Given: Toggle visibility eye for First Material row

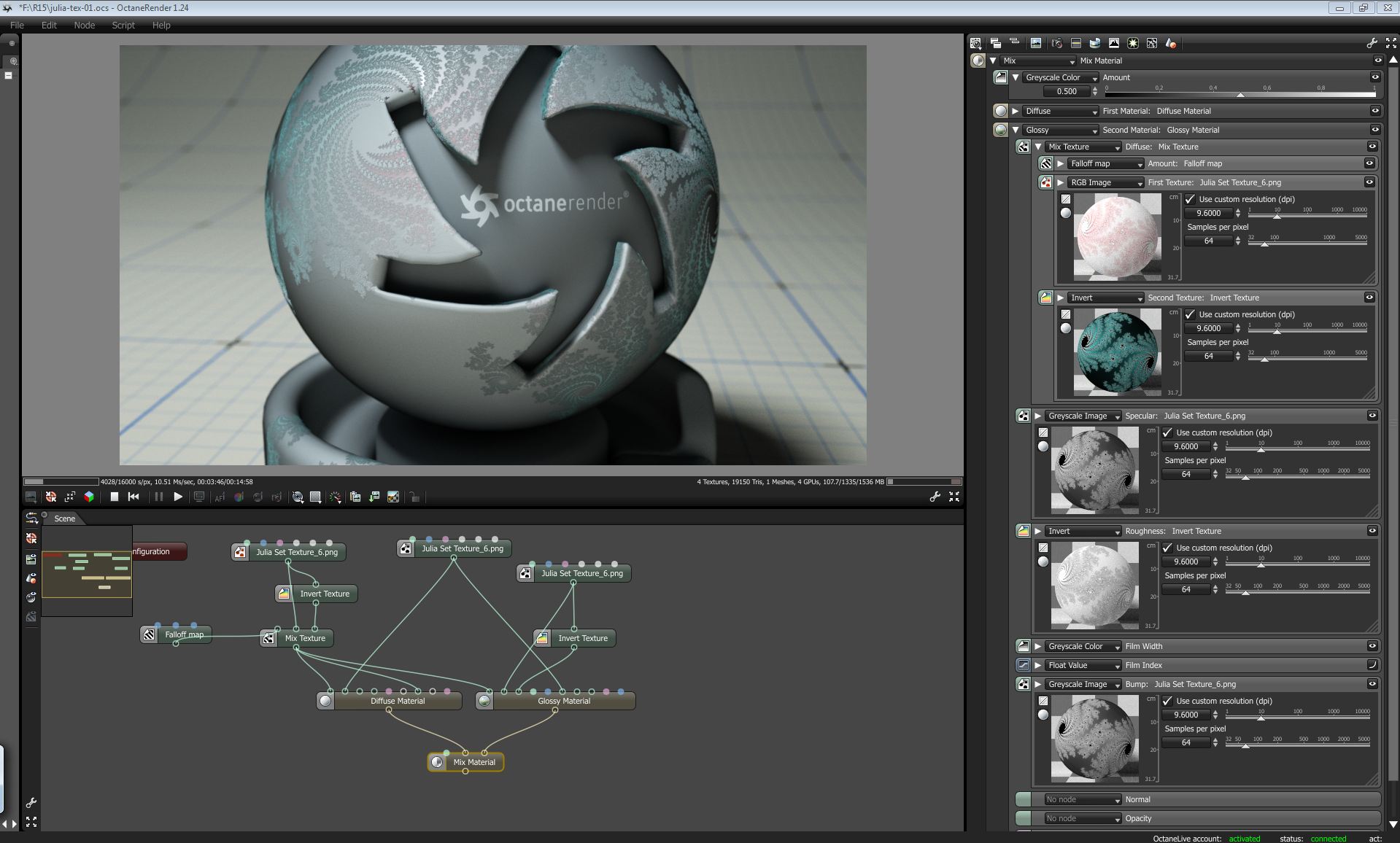Looking at the screenshot, I should pyautogui.click(x=1375, y=111).
